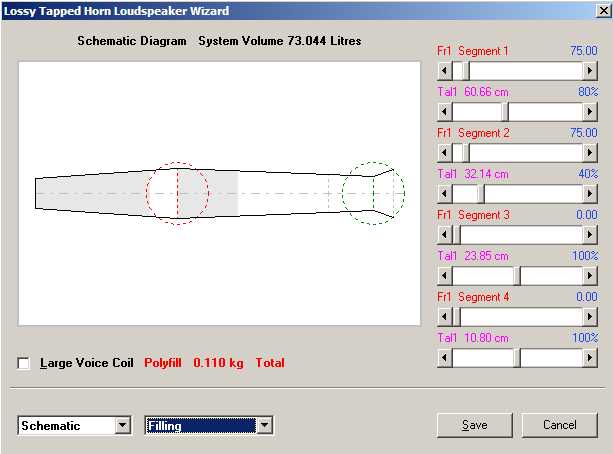Click the 40% filling value
This screenshot has width=613, height=454.
pyautogui.click(x=588, y=174)
